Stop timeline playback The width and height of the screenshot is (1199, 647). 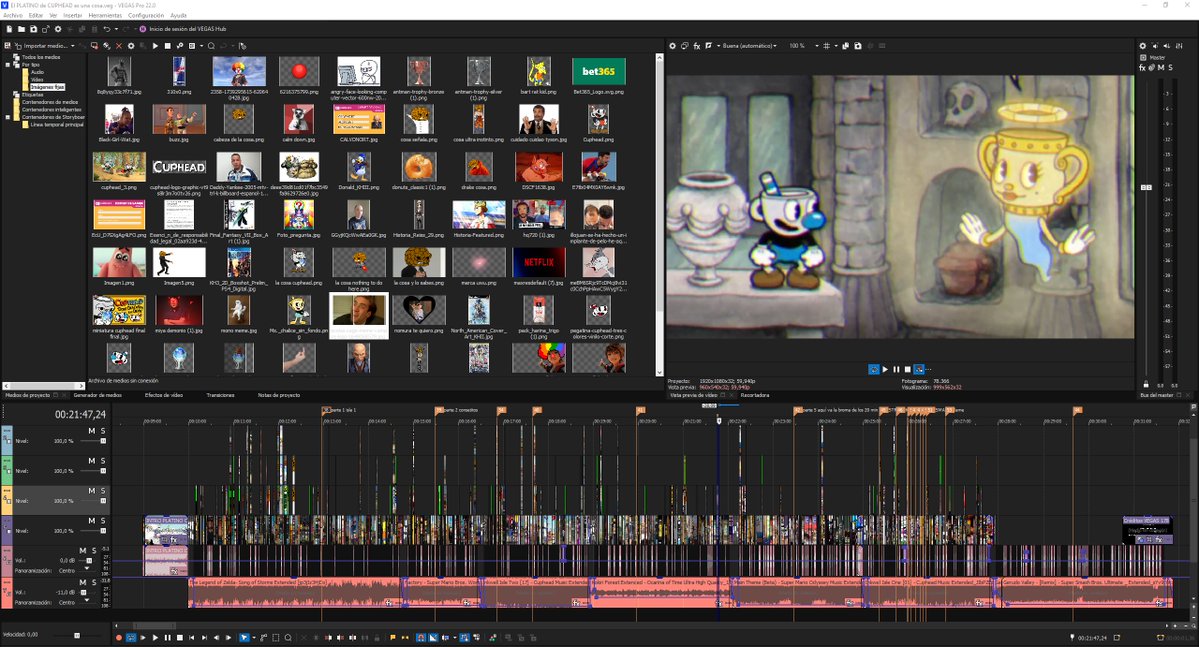click(x=180, y=637)
